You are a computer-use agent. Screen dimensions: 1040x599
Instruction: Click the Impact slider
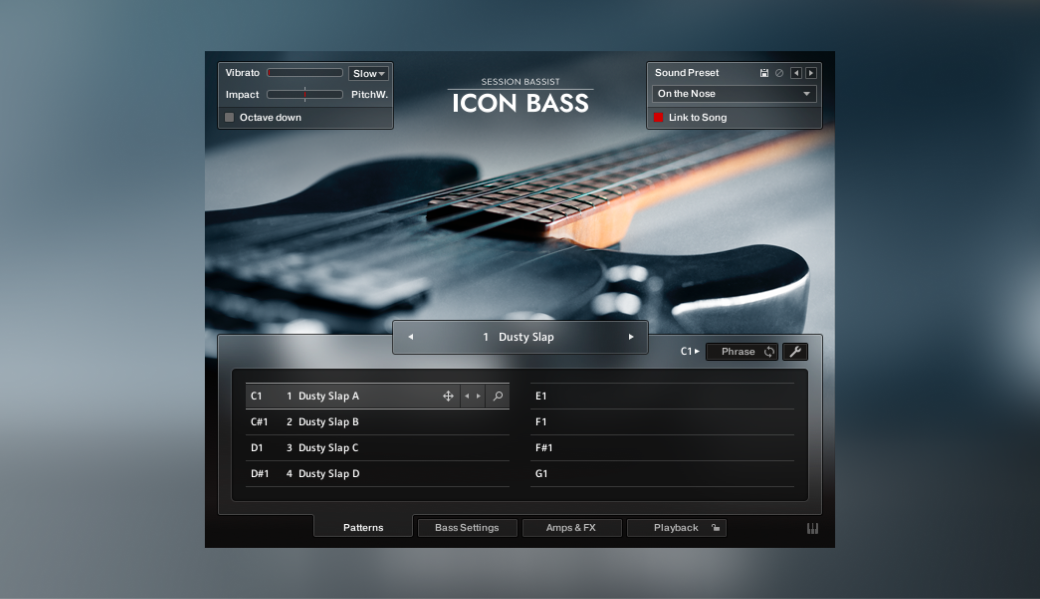coord(304,95)
